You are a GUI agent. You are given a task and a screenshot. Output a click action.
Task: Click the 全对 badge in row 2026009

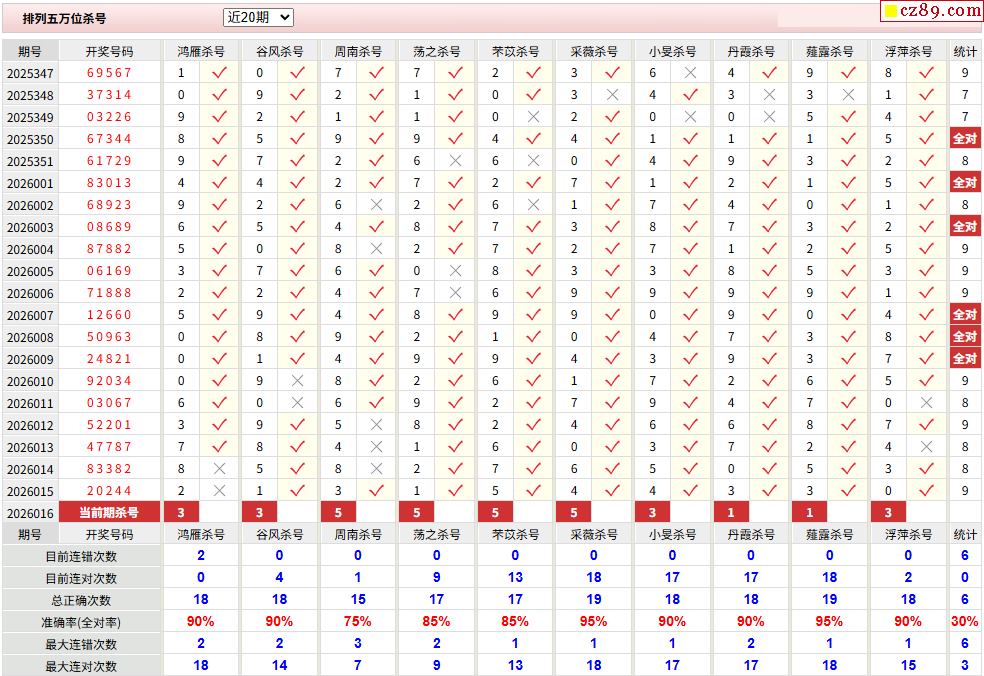[964, 359]
